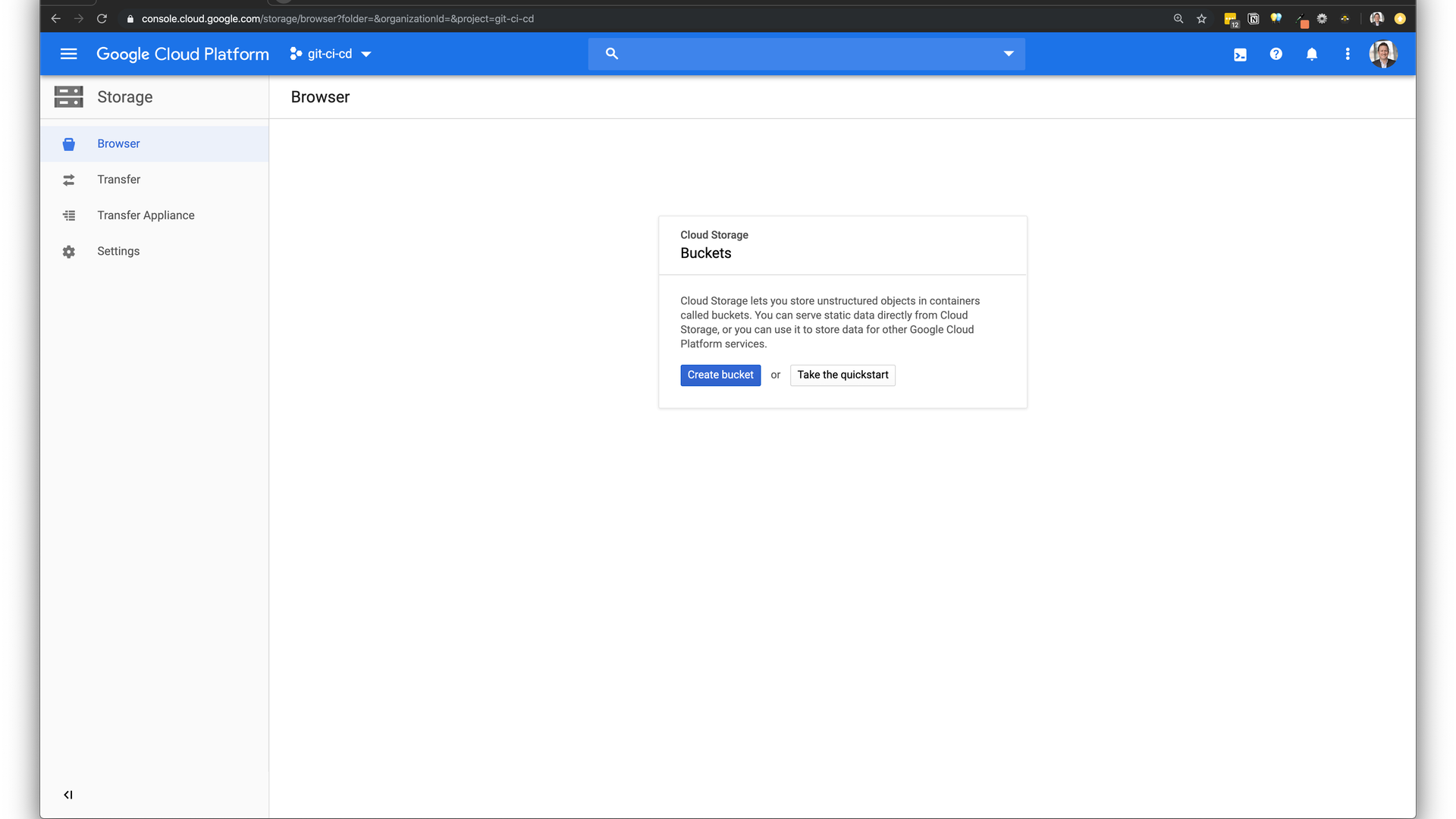1456x819 pixels.
Task: Reload the page in the browser
Action: [x=102, y=19]
